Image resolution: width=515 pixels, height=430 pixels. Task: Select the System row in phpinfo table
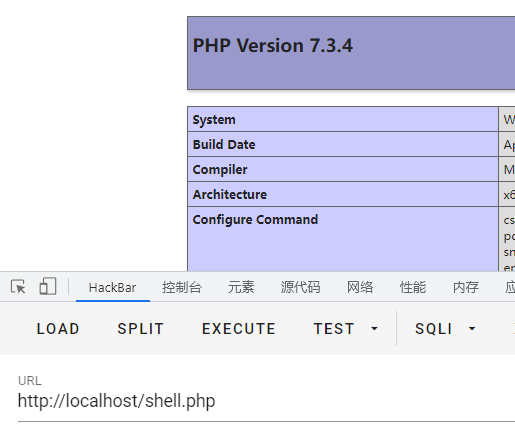point(351,119)
